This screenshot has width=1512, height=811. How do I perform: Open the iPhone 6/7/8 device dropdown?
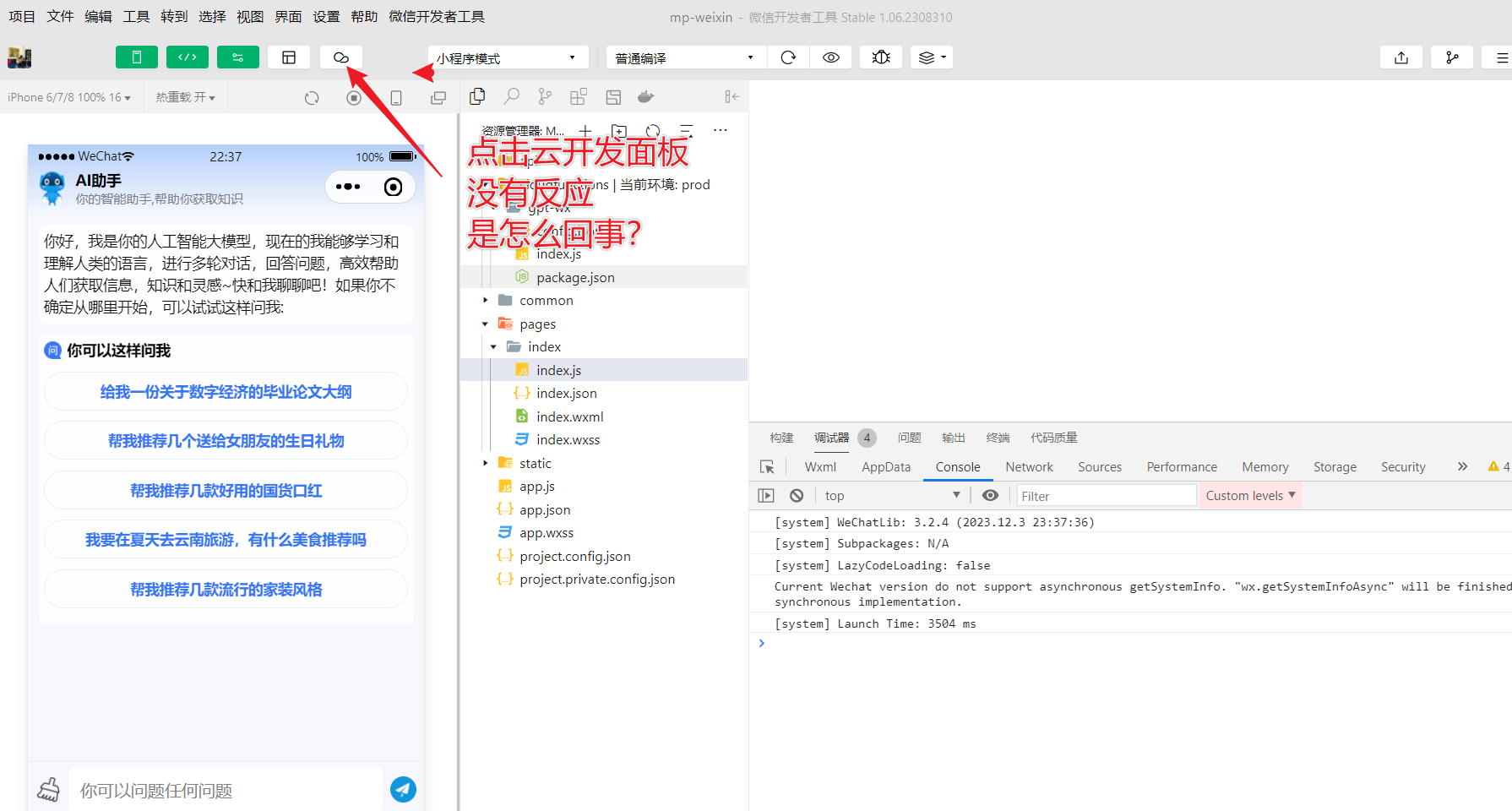coord(69,97)
